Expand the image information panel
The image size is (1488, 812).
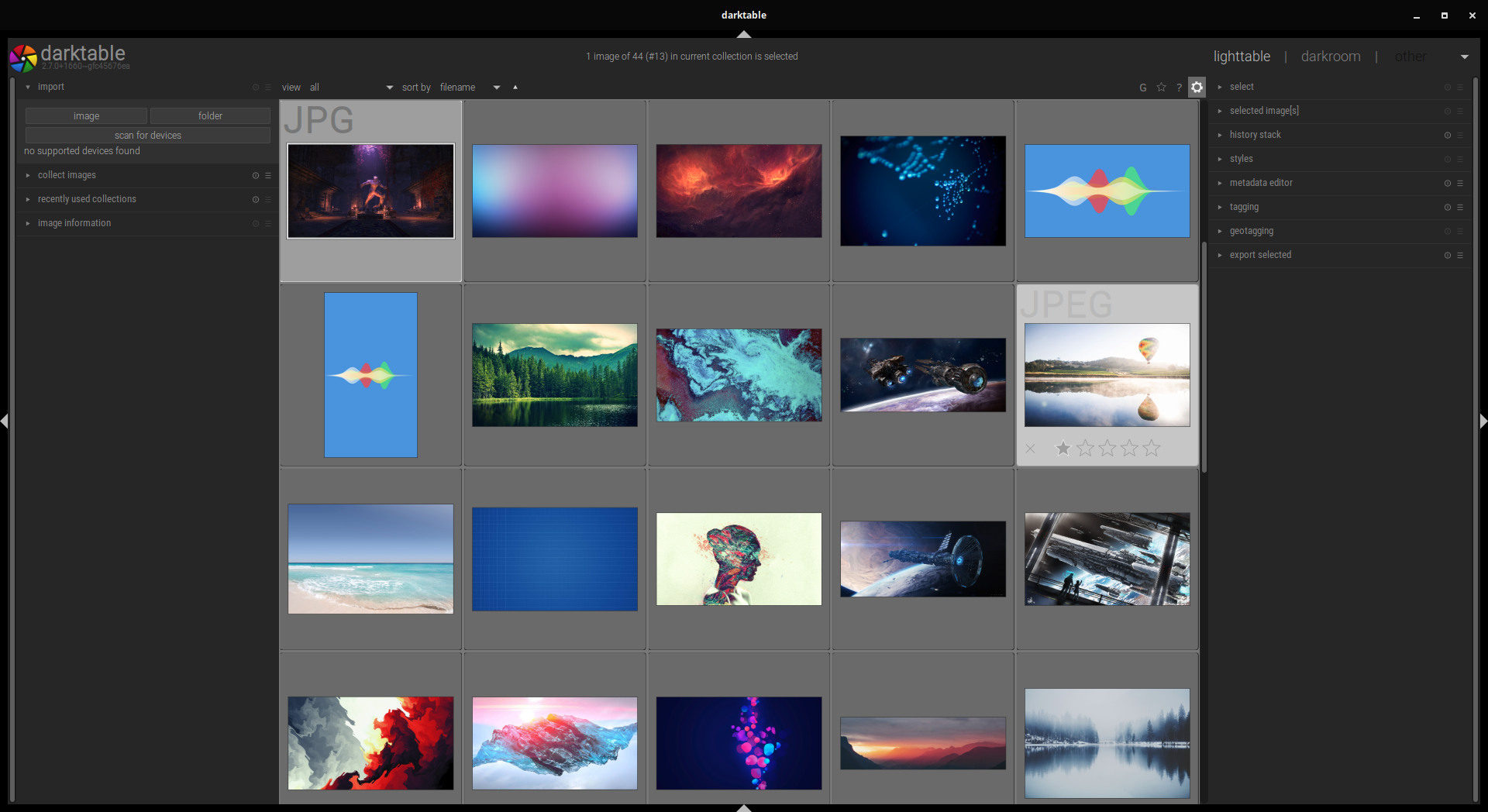click(74, 223)
